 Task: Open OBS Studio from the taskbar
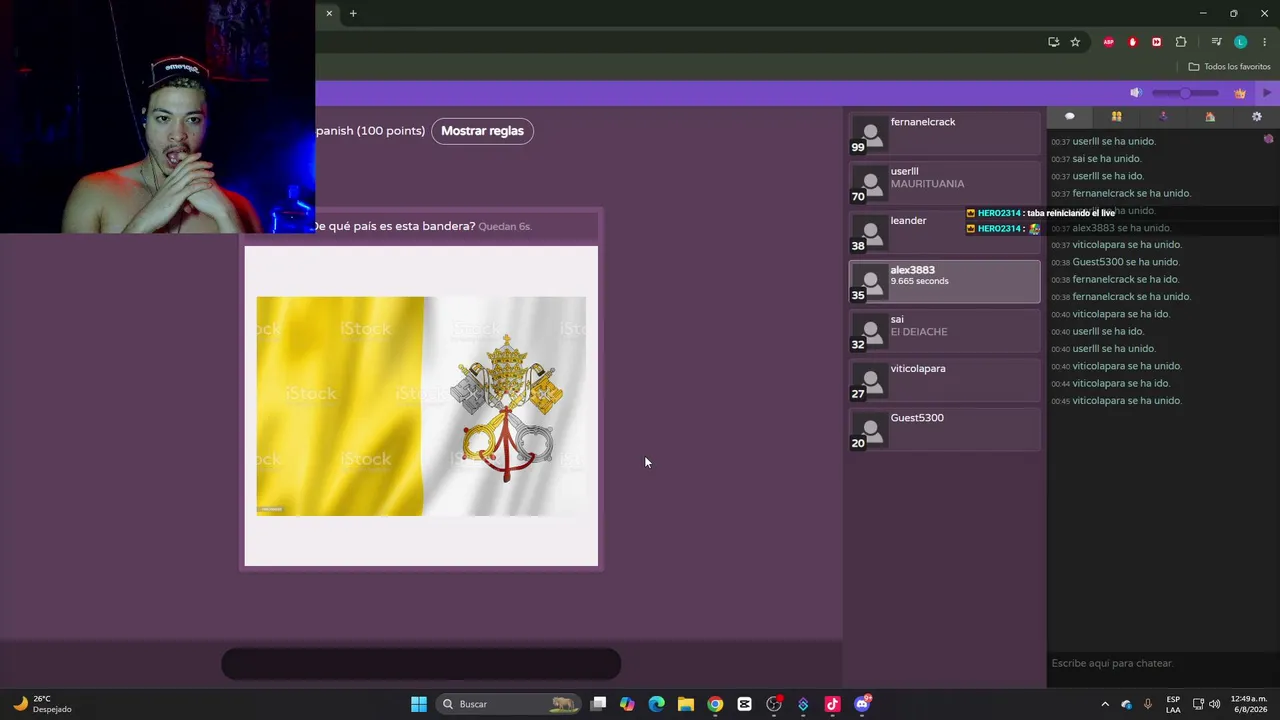tap(774, 704)
